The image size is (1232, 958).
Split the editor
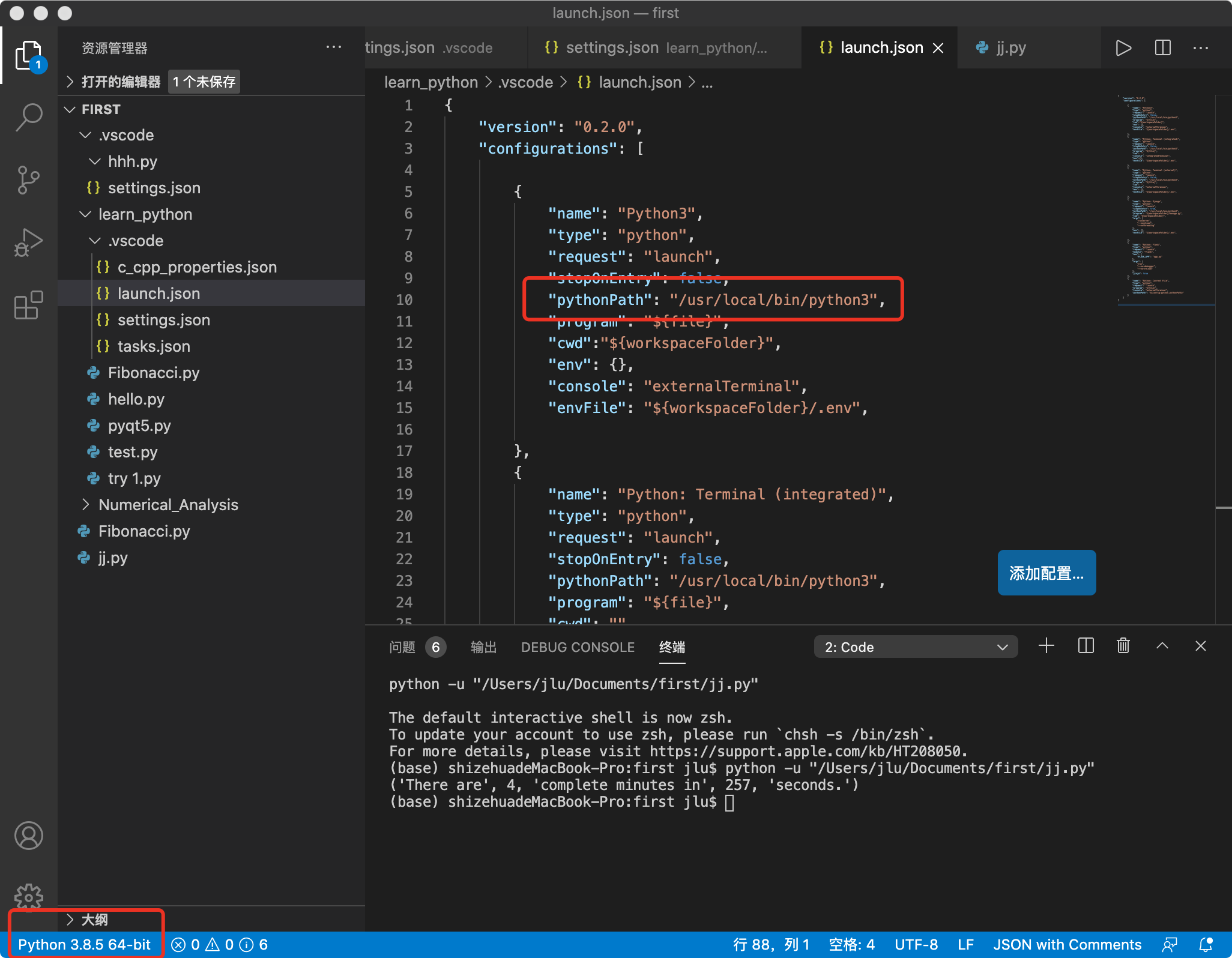tap(1162, 48)
